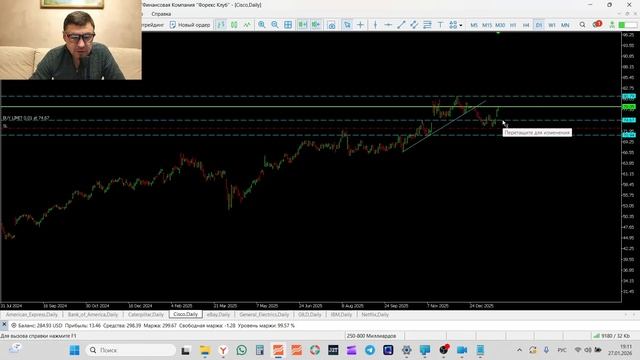640x360 pixels.
Task: Switch timeframe to H1
Action: (513, 25)
